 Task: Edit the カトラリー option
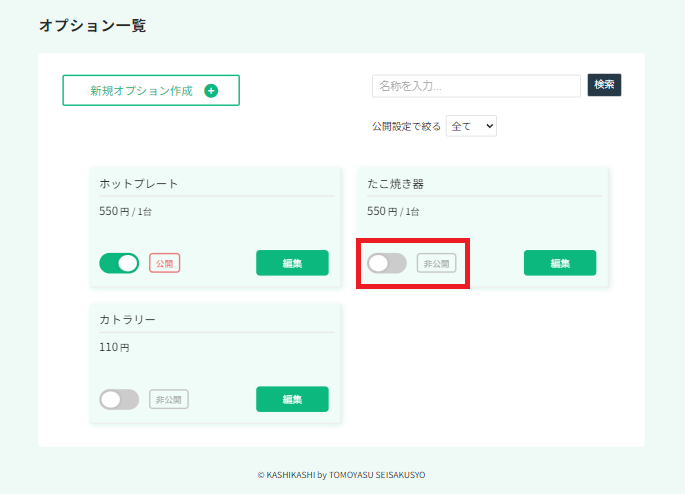pyautogui.click(x=292, y=399)
